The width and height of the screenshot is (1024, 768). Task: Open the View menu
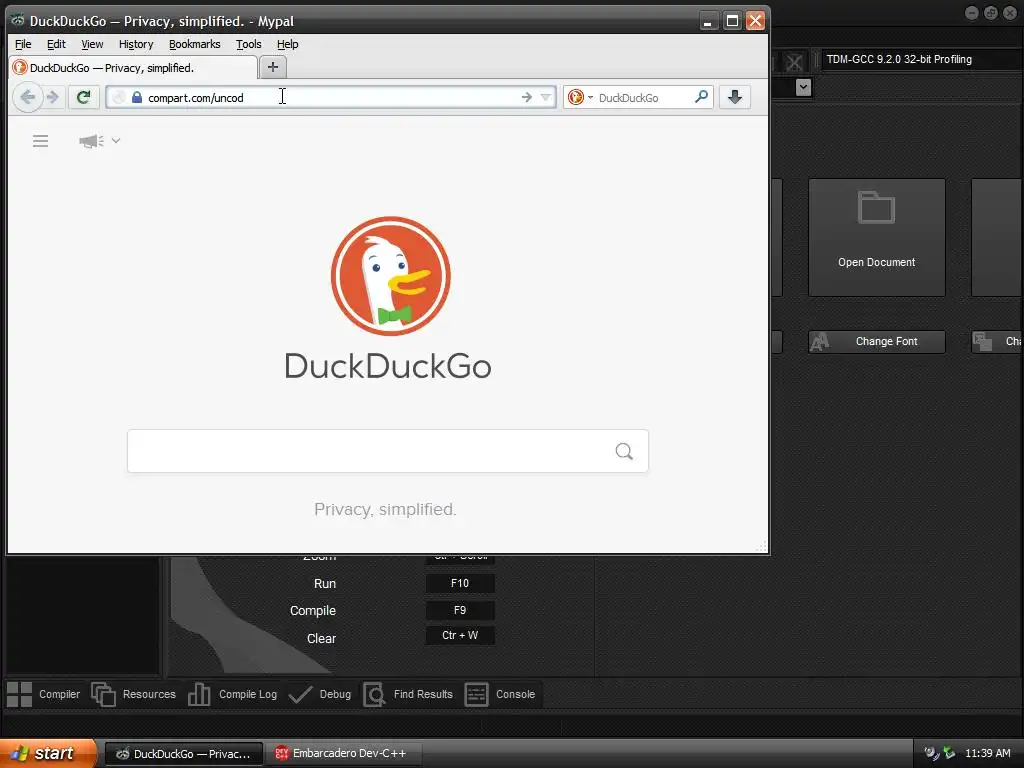click(x=92, y=44)
